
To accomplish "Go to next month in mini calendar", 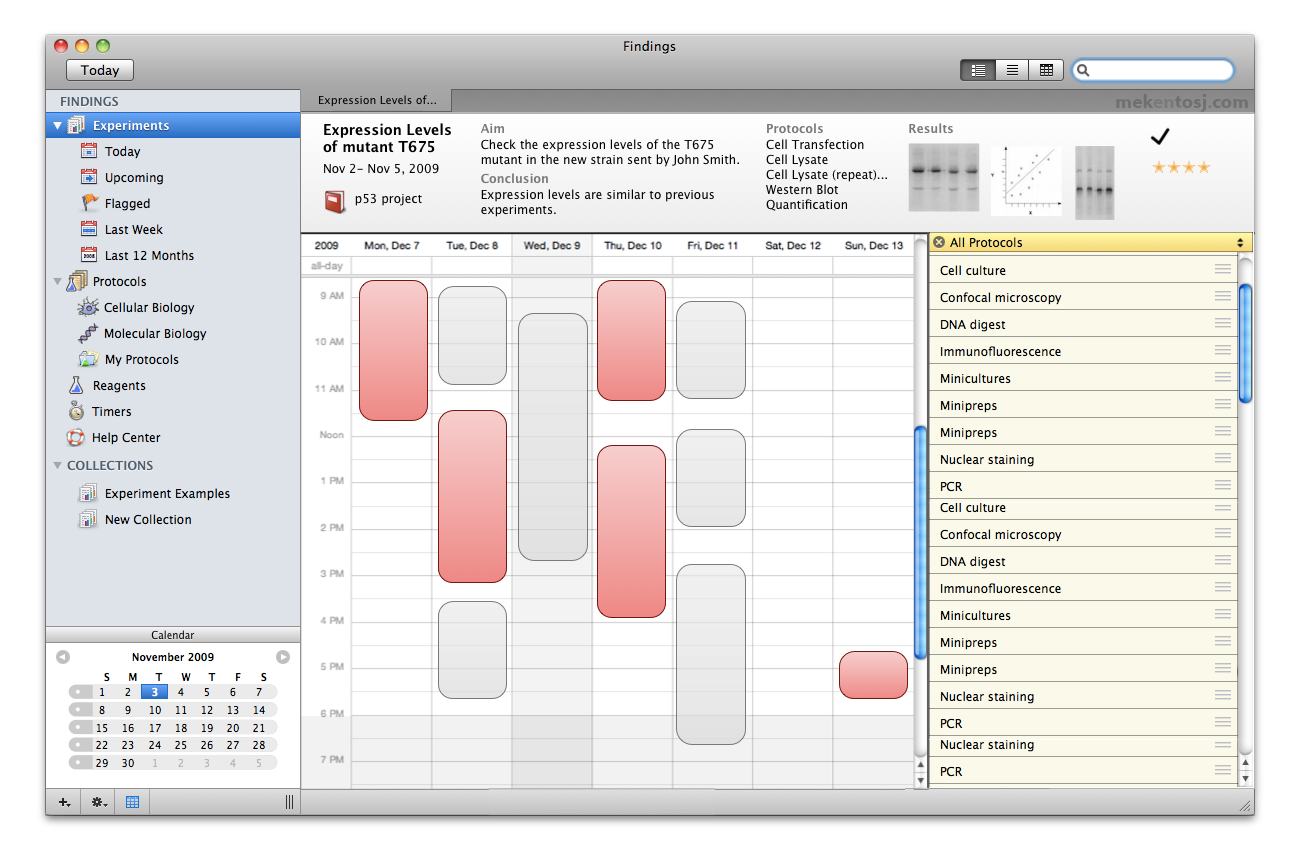I will coord(283,657).
